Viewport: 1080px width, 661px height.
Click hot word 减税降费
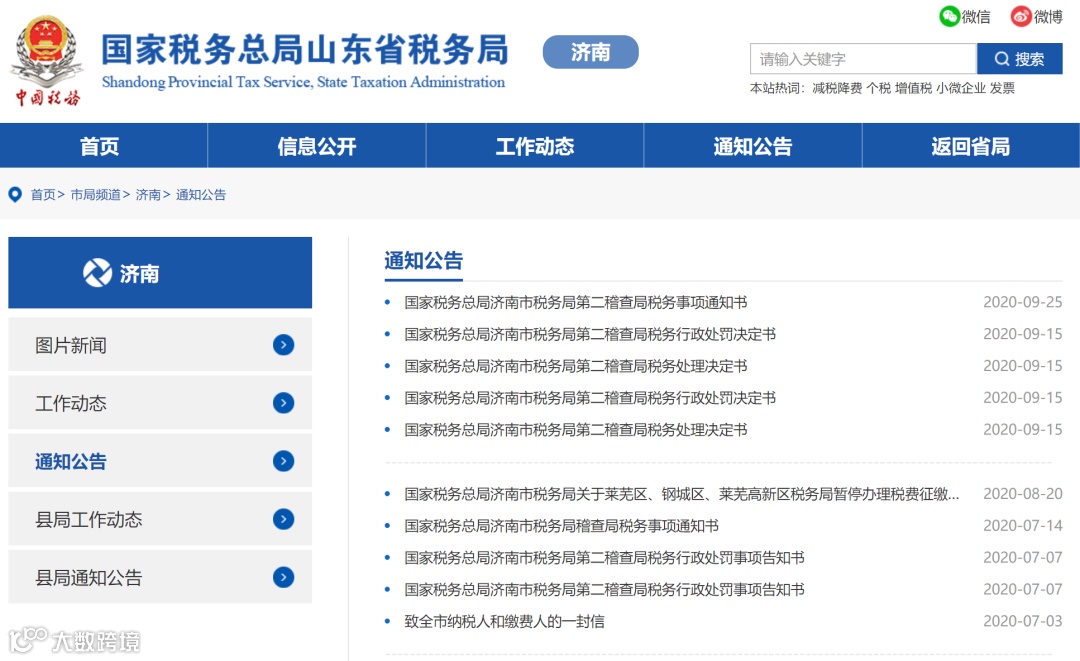837,88
